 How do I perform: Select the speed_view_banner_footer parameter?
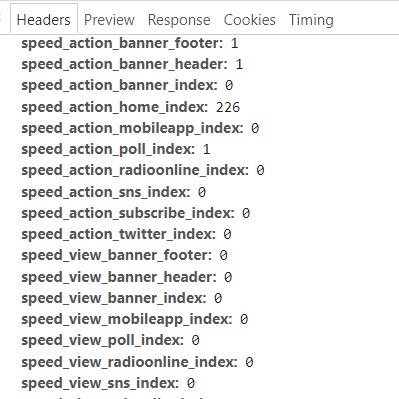point(117,255)
